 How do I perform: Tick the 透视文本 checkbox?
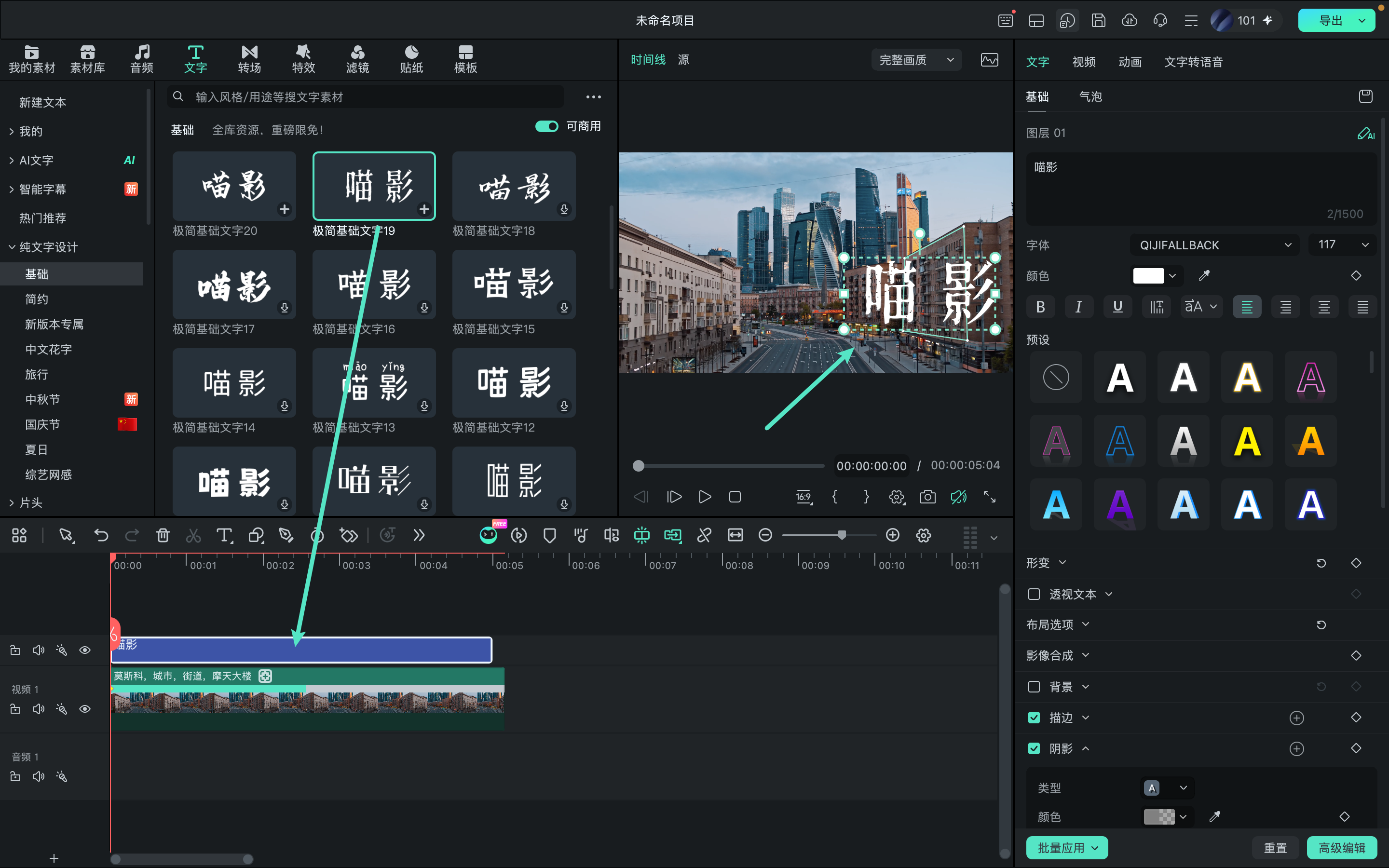pyautogui.click(x=1034, y=594)
